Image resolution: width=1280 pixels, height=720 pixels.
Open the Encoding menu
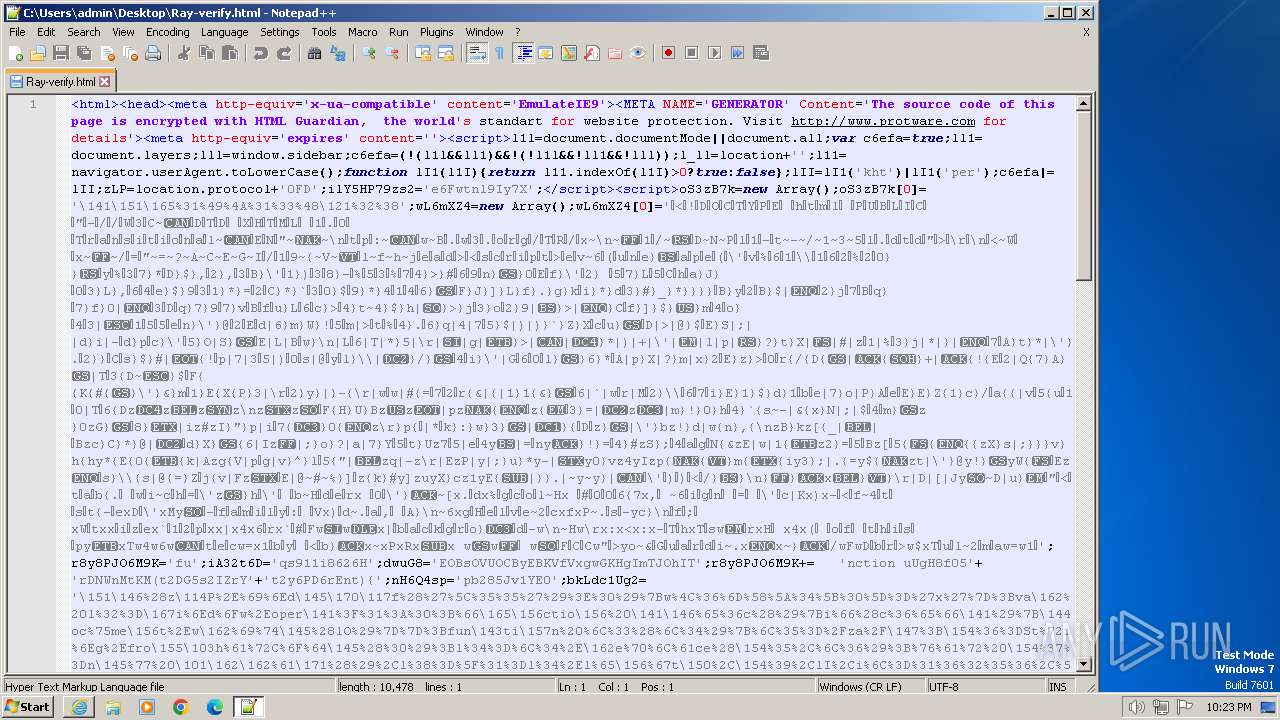pos(168,32)
